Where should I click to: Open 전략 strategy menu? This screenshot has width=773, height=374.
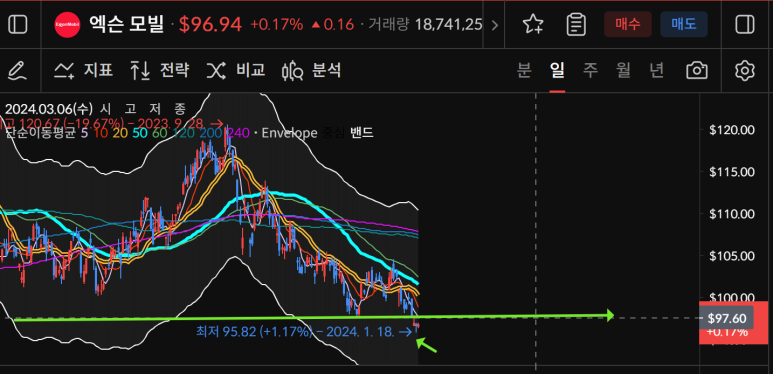[159, 71]
